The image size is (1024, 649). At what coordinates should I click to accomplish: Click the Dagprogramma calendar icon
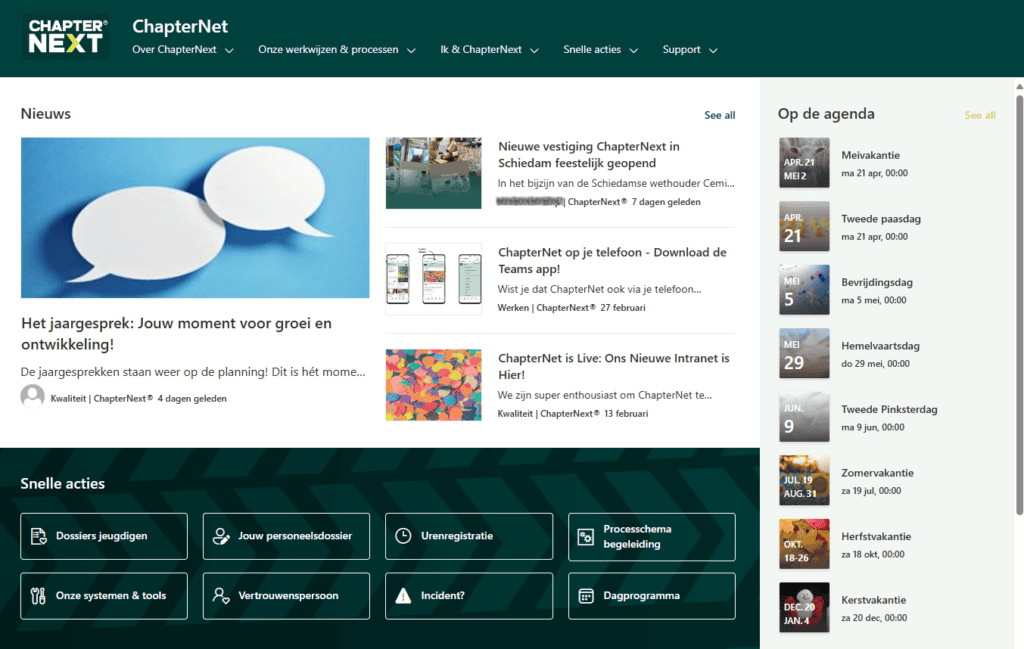pos(586,595)
